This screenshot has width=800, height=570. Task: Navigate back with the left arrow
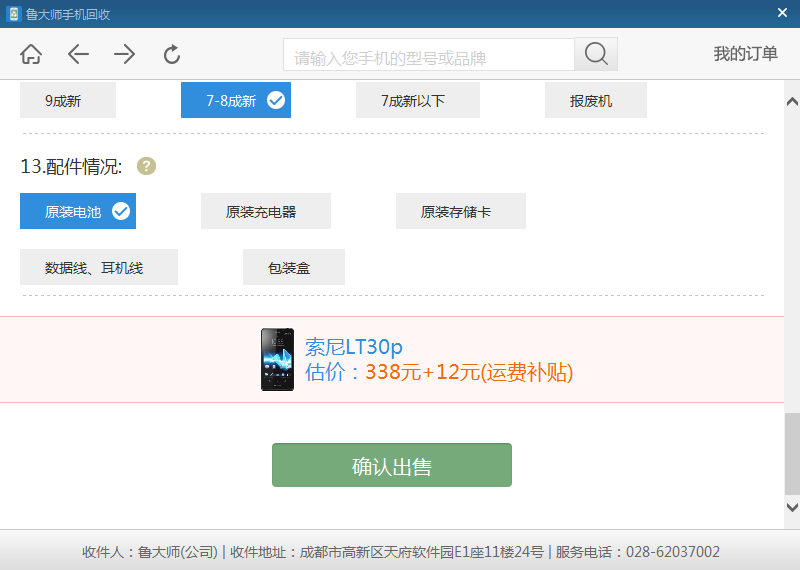pyautogui.click(x=78, y=54)
